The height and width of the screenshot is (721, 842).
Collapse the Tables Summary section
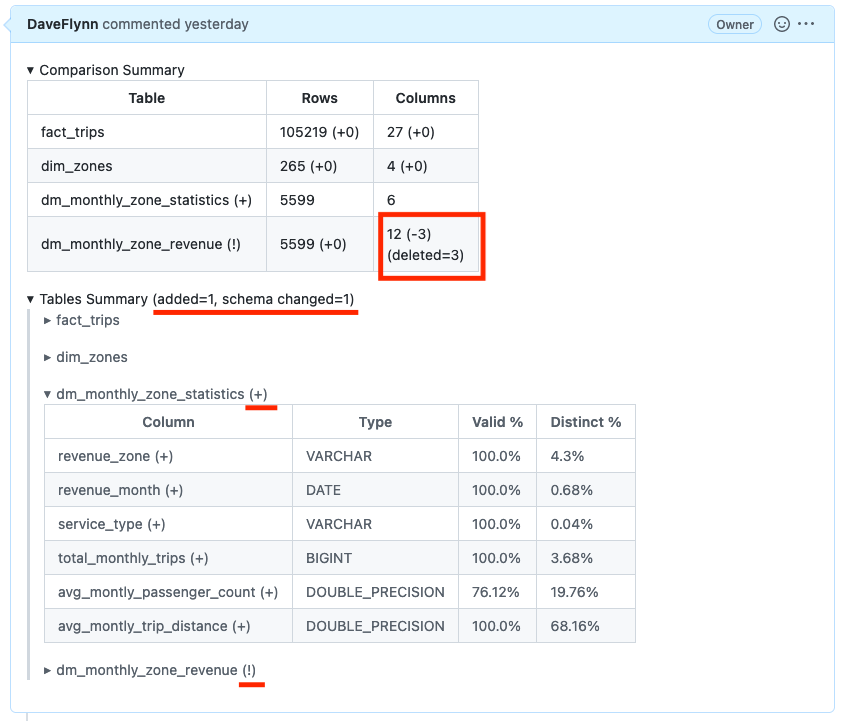31,299
